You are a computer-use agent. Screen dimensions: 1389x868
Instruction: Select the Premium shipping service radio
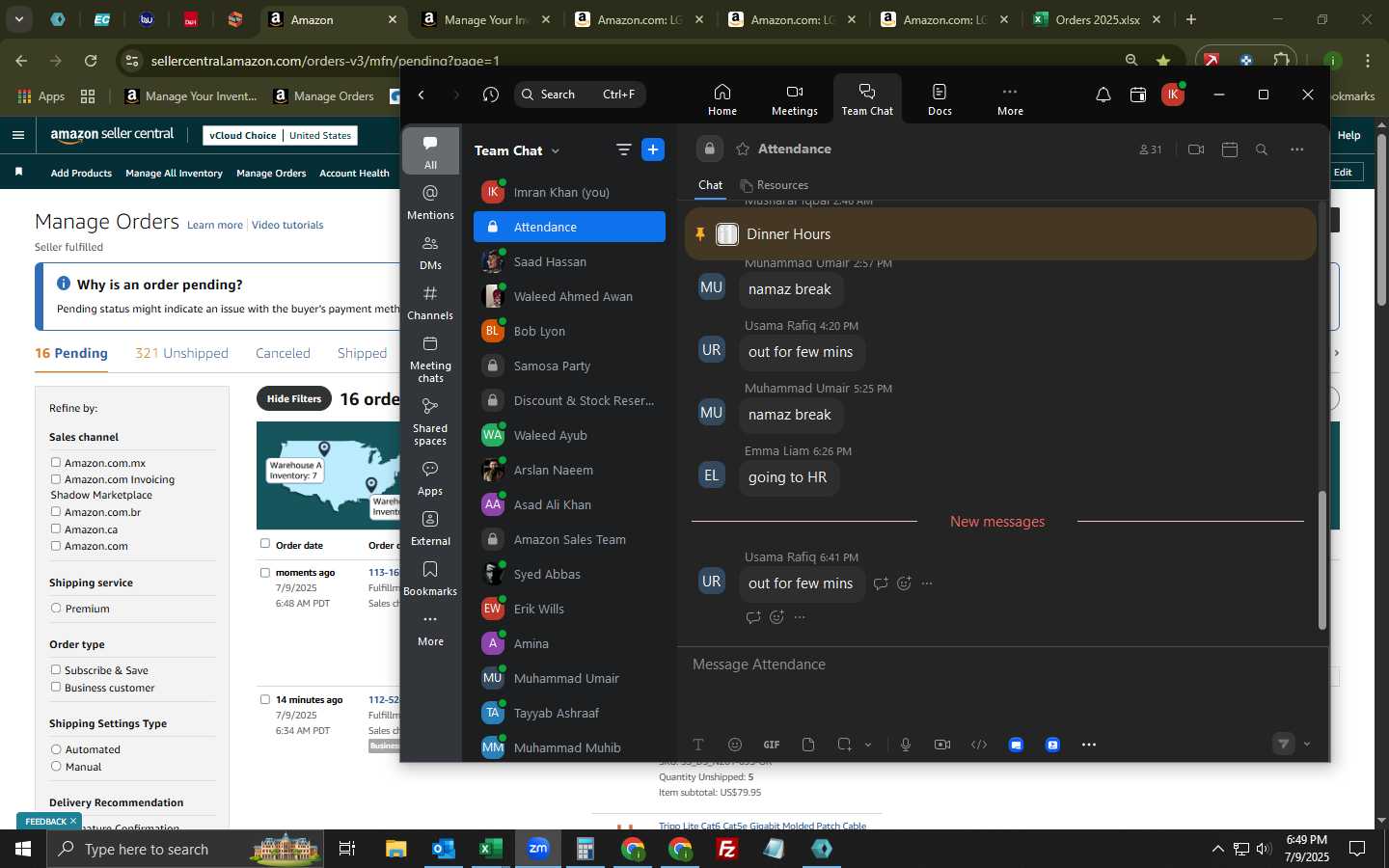(x=56, y=609)
